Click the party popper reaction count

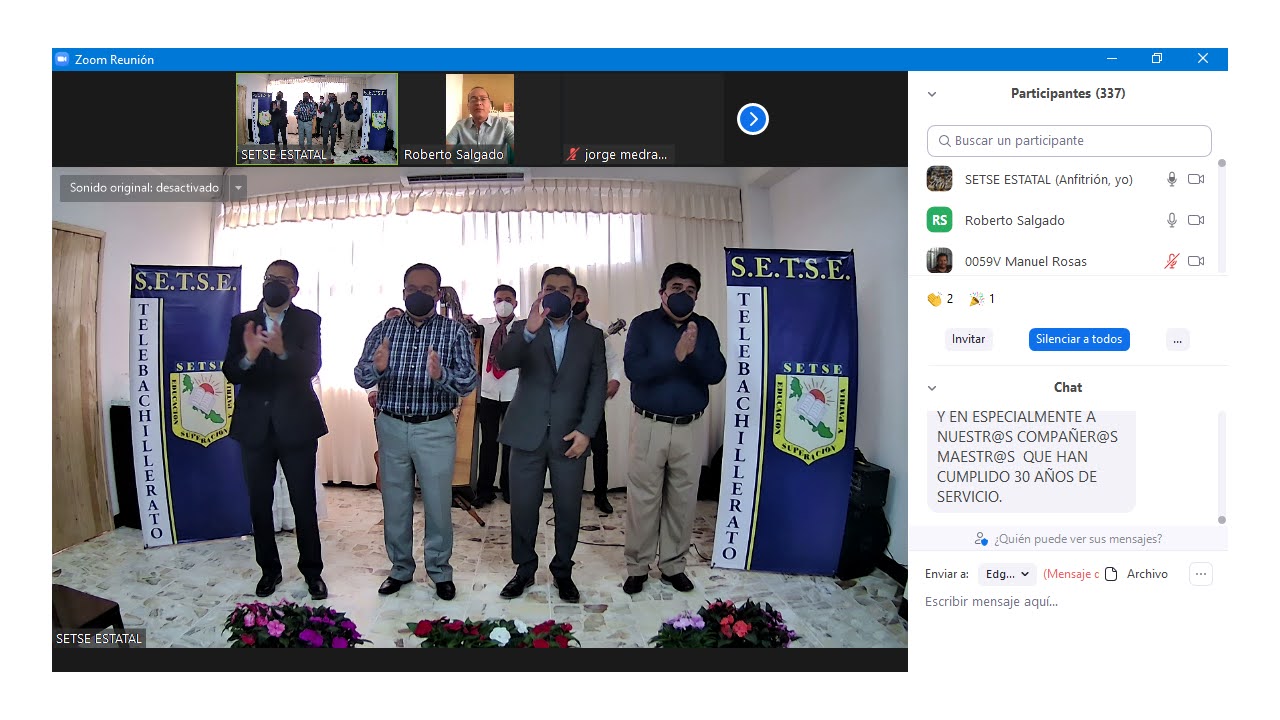[x=982, y=299]
